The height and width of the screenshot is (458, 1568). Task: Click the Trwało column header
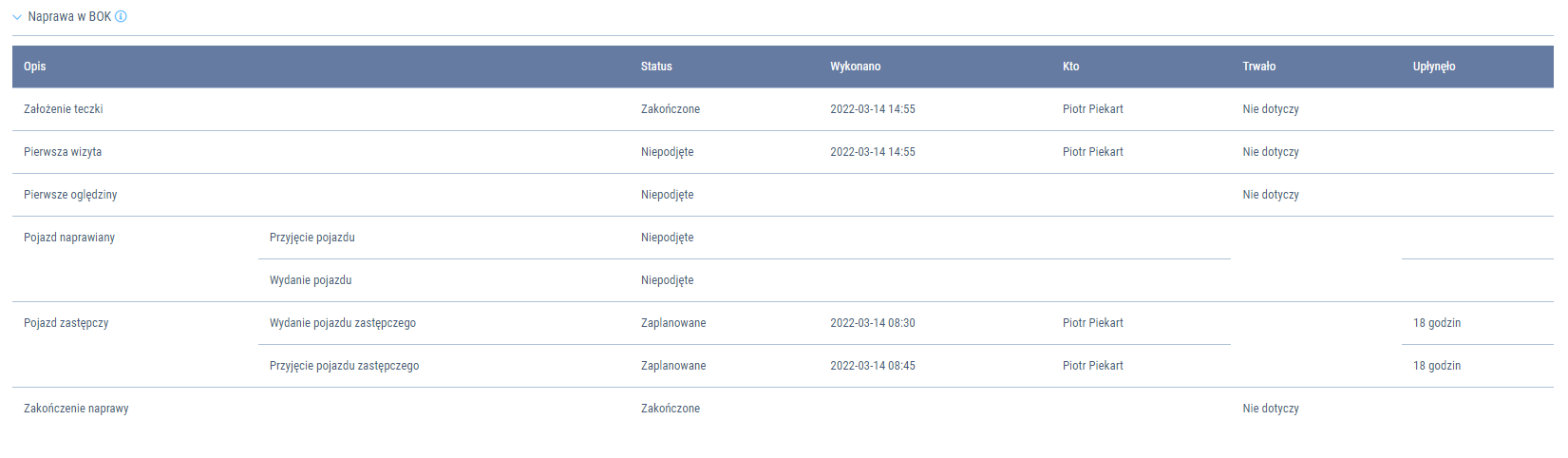click(x=1258, y=67)
